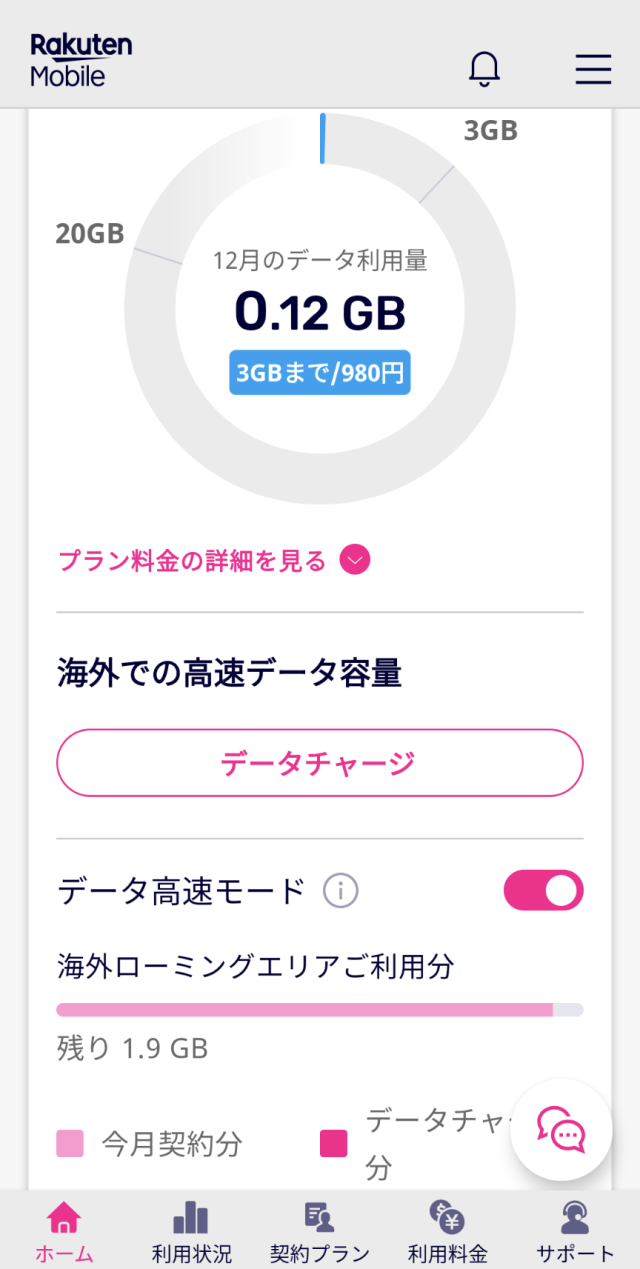This screenshot has height=1269, width=640.
Task: Open the notifications bell
Action: [x=485, y=68]
